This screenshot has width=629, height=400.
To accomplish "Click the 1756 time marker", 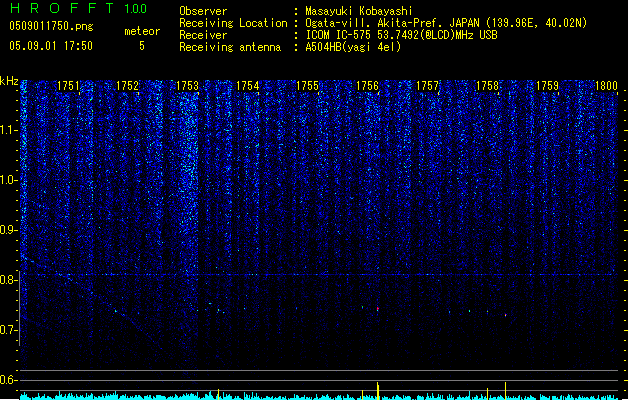I will click(367, 86).
